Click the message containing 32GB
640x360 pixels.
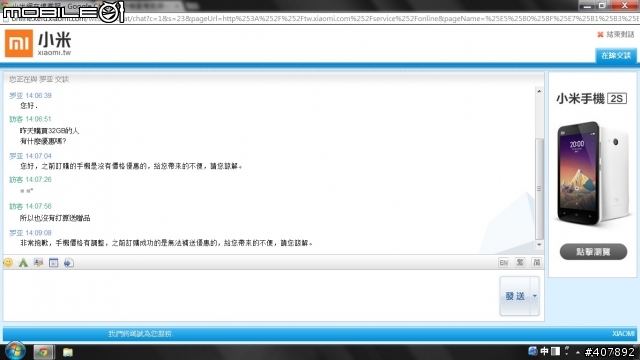[49, 131]
